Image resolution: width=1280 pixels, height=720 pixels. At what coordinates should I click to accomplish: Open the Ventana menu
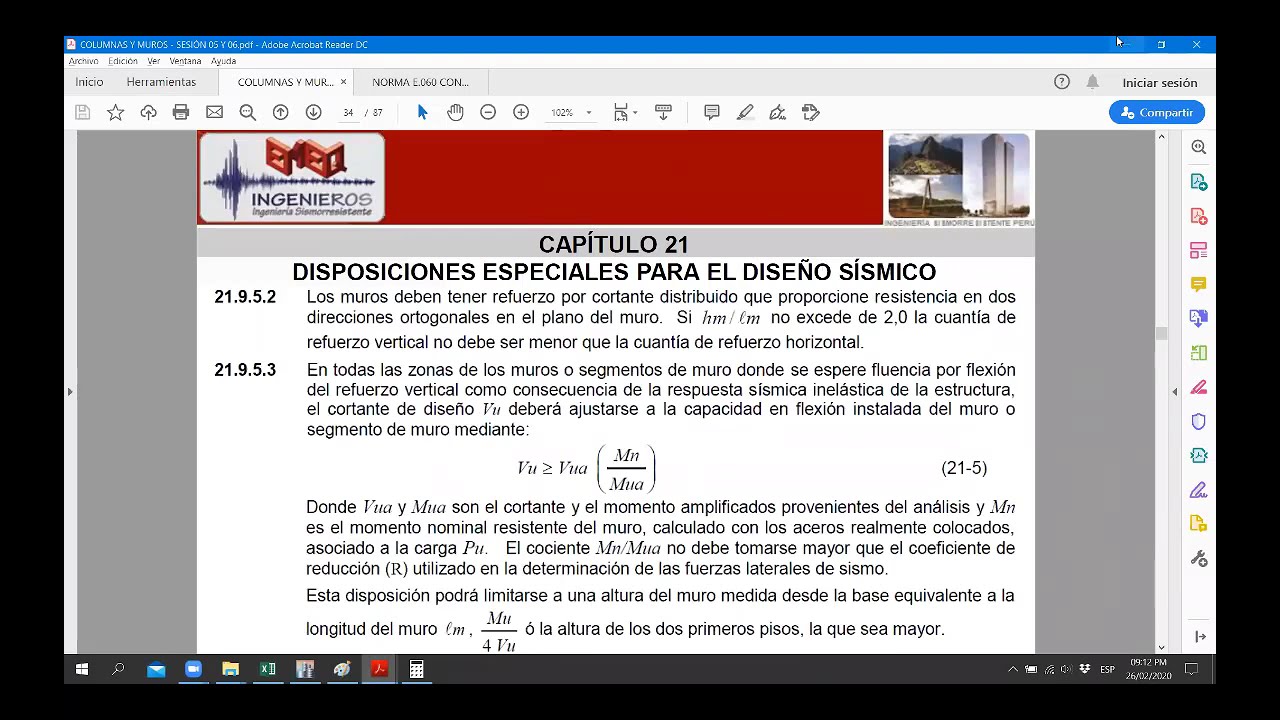pyautogui.click(x=185, y=61)
